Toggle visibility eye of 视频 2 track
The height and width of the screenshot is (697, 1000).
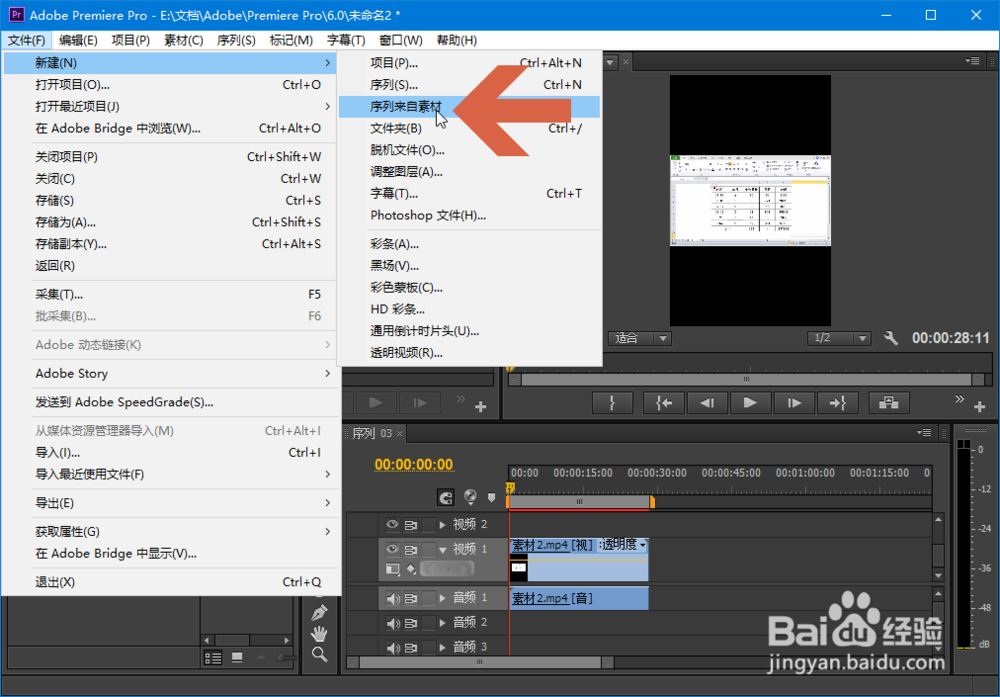(x=392, y=524)
